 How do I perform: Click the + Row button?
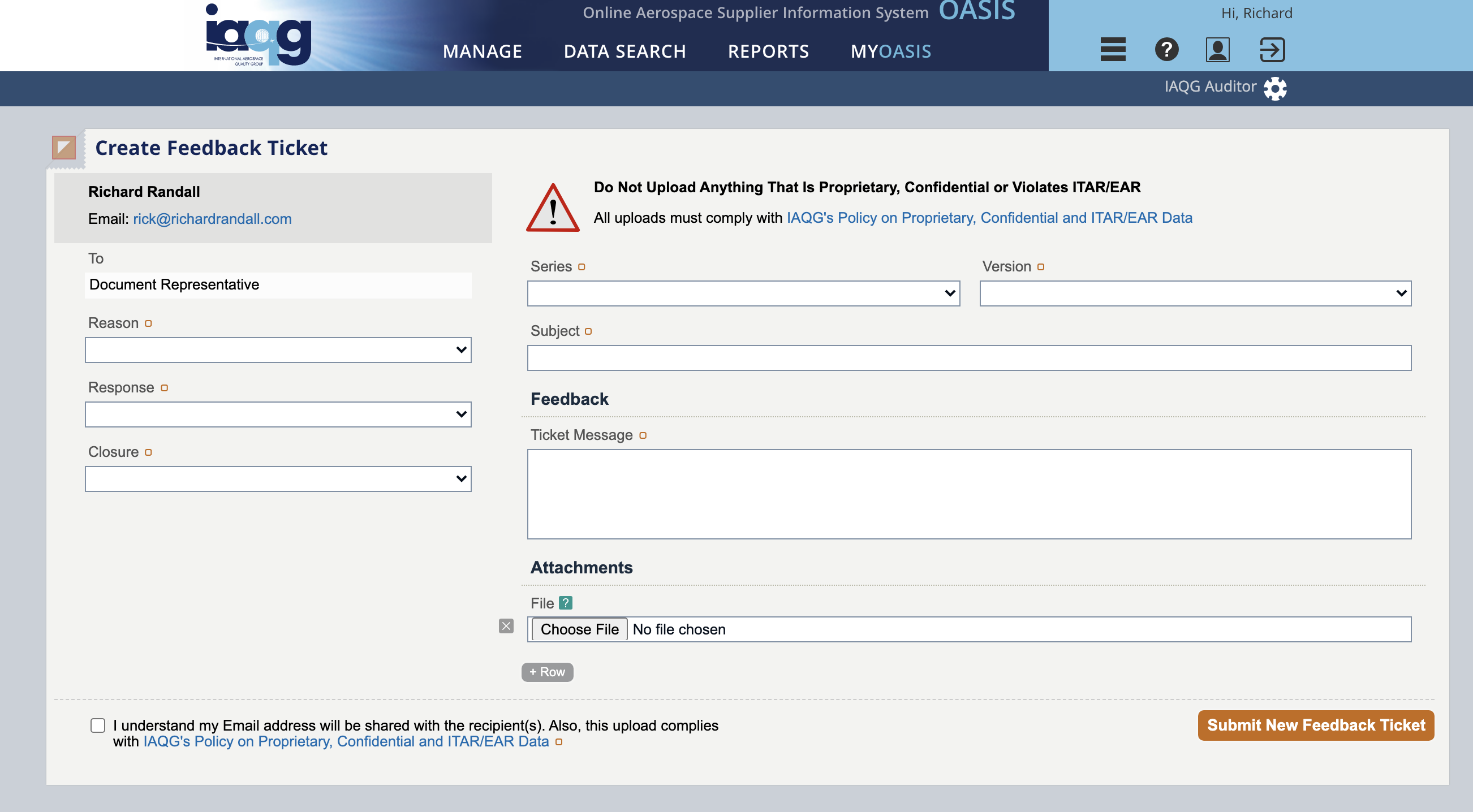pos(547,672)
